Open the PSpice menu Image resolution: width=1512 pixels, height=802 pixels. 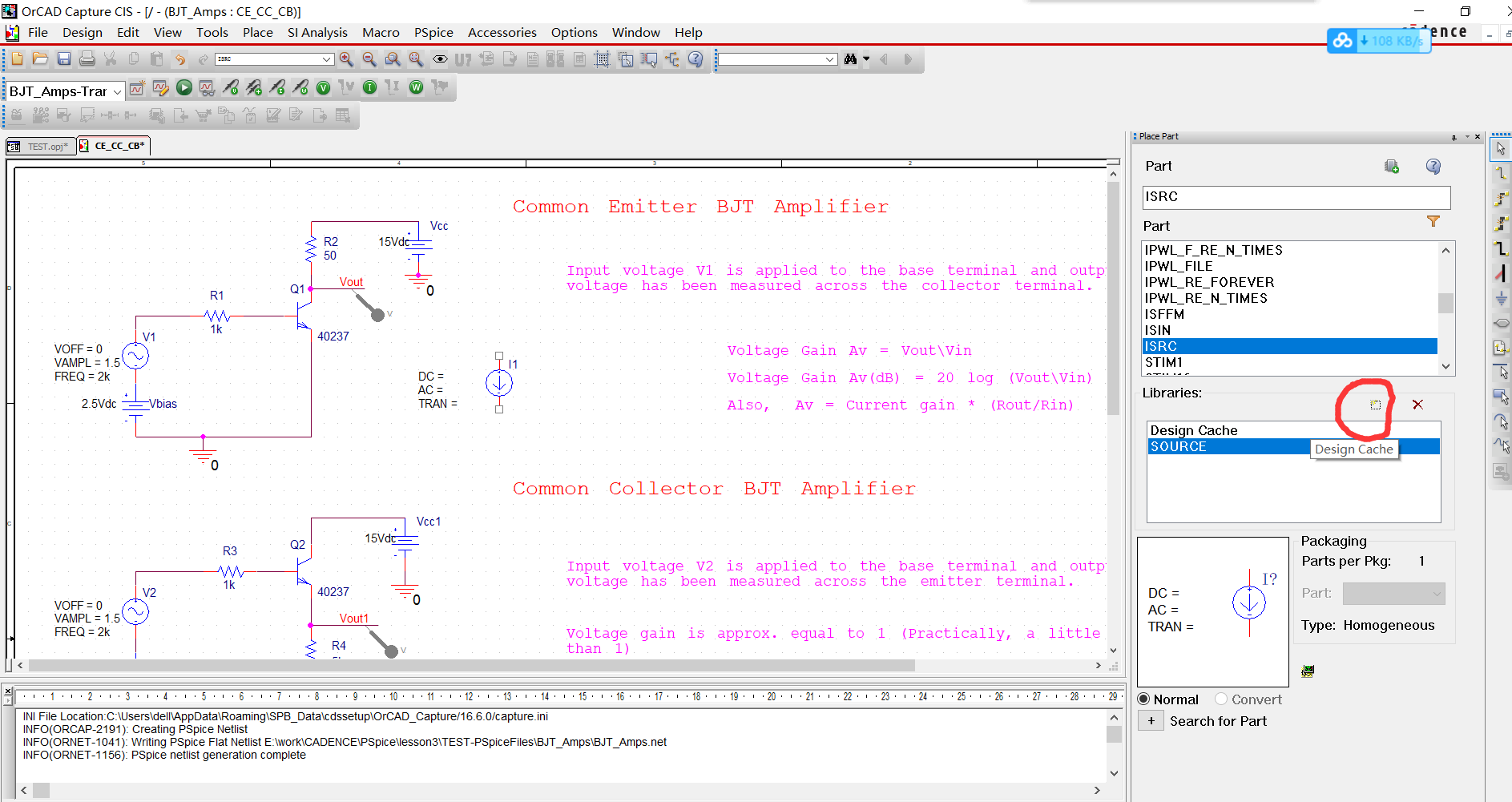click(x=433, y=33)
